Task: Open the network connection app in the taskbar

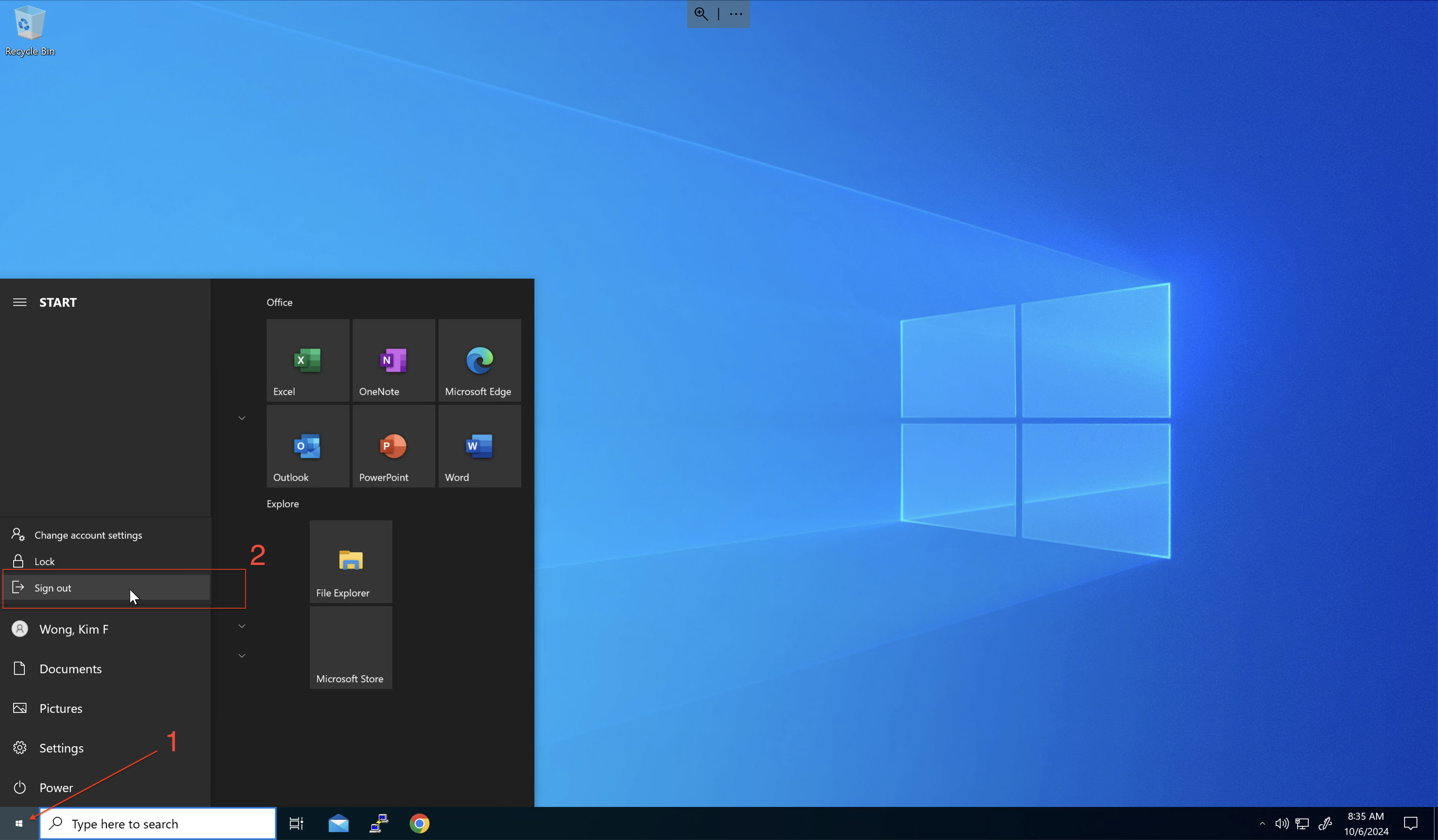Action: (x=379, y=823)
